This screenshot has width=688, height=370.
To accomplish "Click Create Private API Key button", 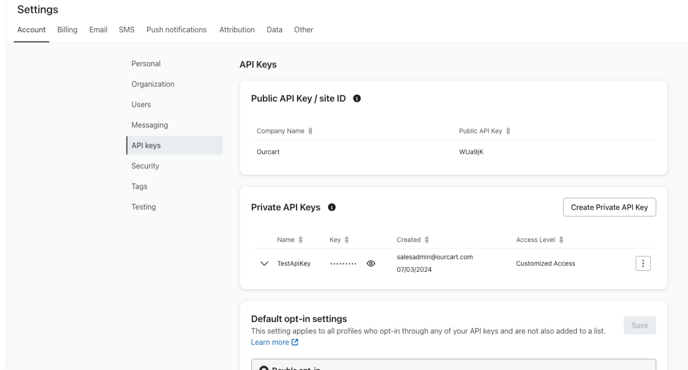I will 609,207.
